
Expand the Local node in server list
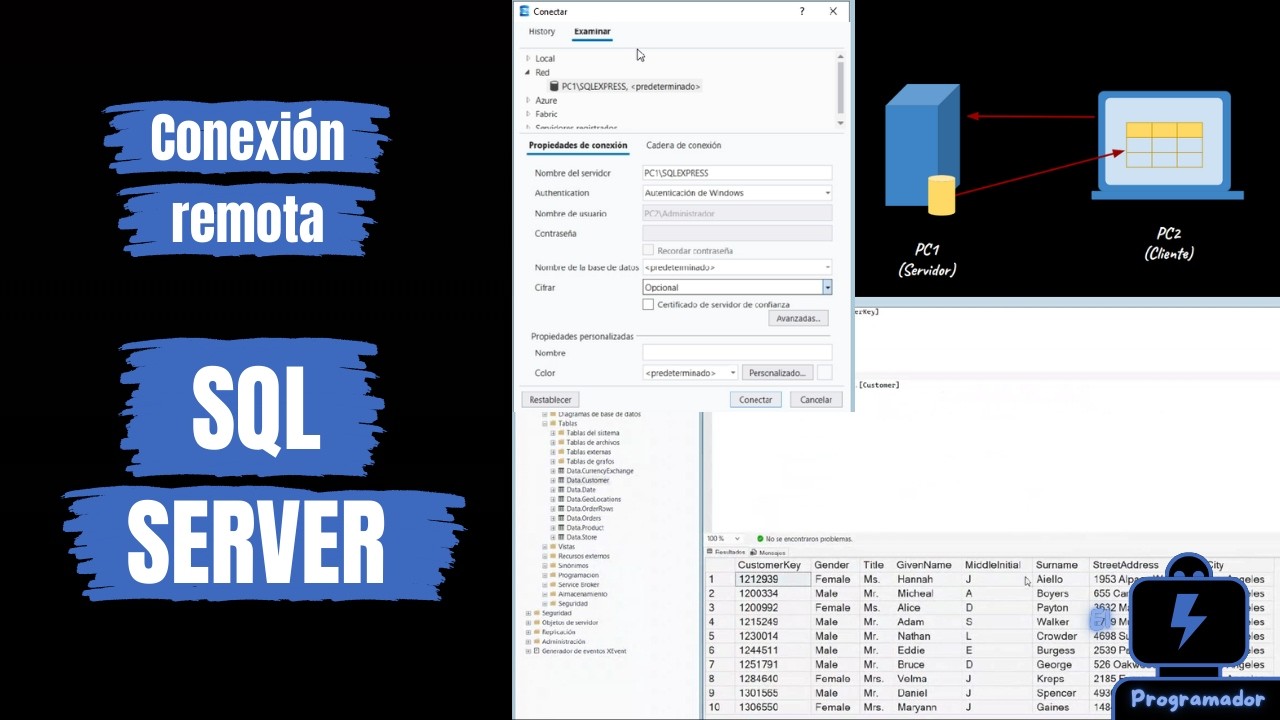[528, 59]
